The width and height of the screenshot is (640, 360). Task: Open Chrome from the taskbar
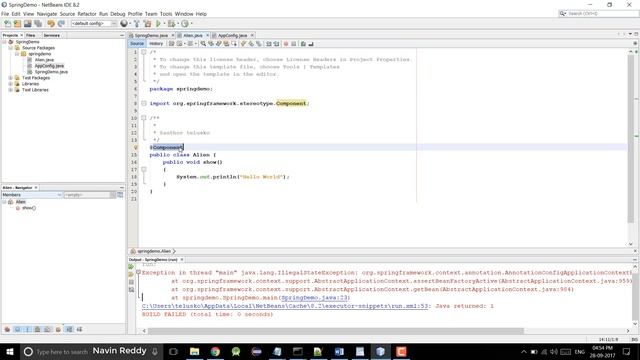click(215, 351)
